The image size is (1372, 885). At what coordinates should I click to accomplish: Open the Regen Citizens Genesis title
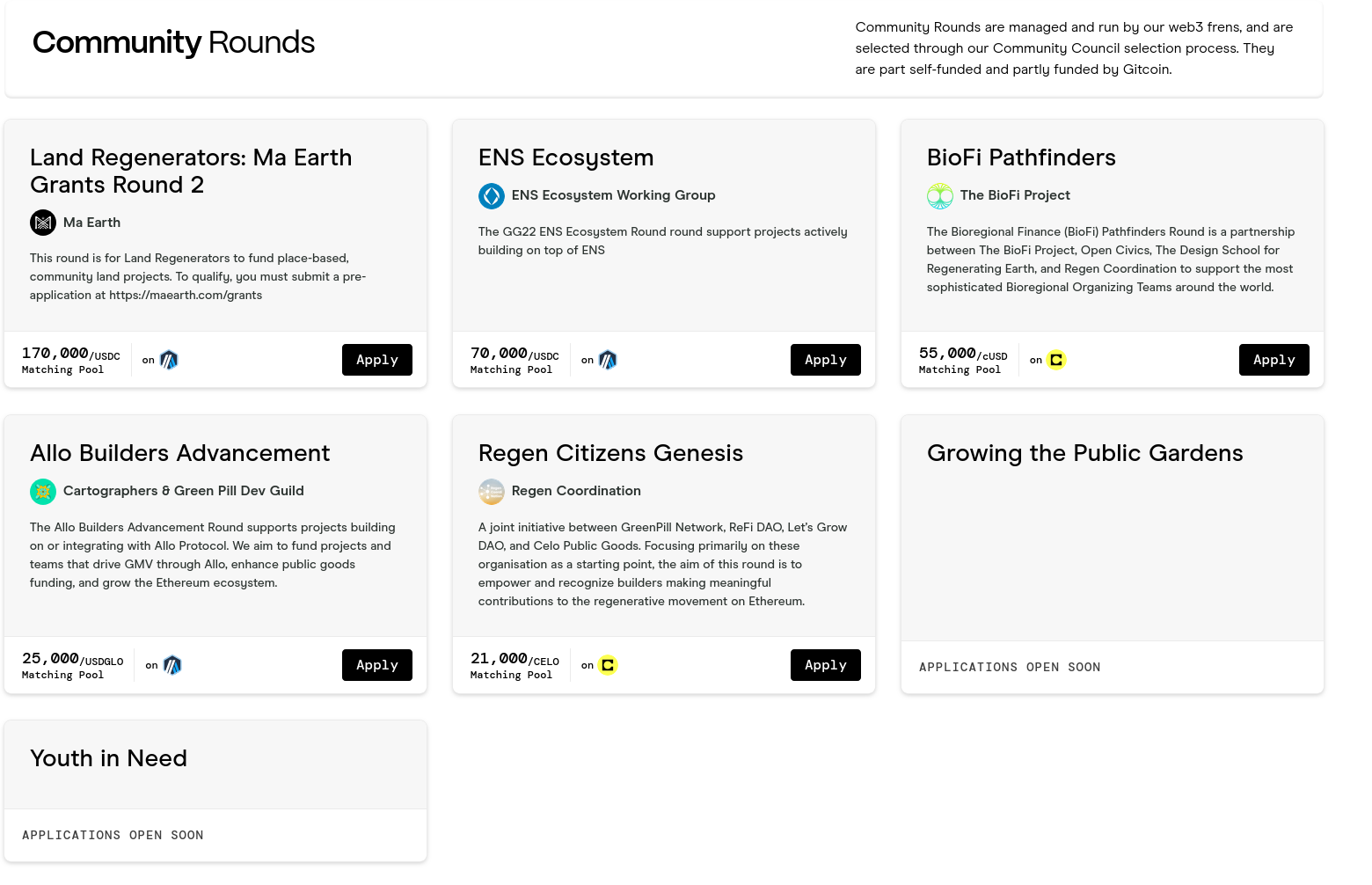610,453
